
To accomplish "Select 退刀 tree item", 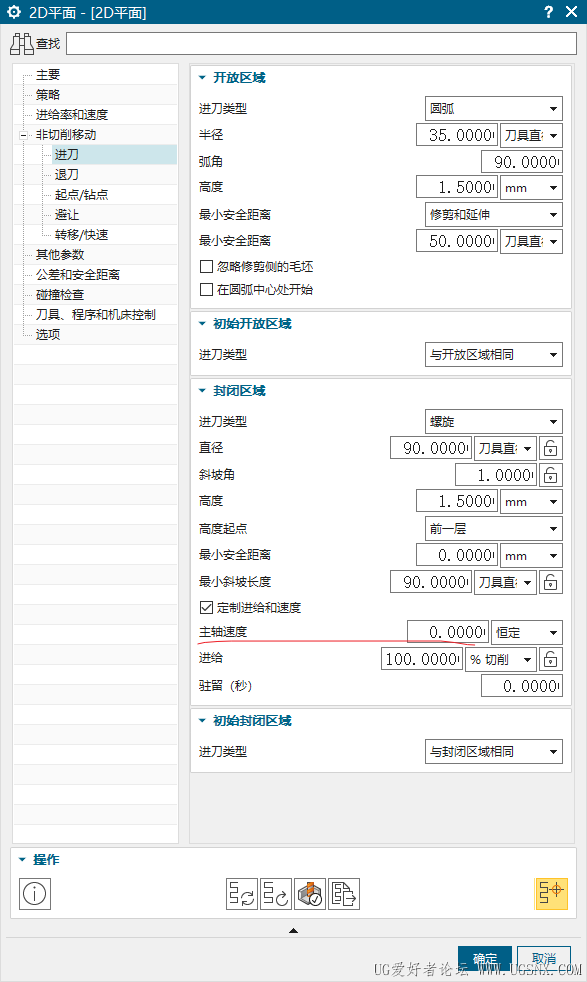I will (66, 175).
